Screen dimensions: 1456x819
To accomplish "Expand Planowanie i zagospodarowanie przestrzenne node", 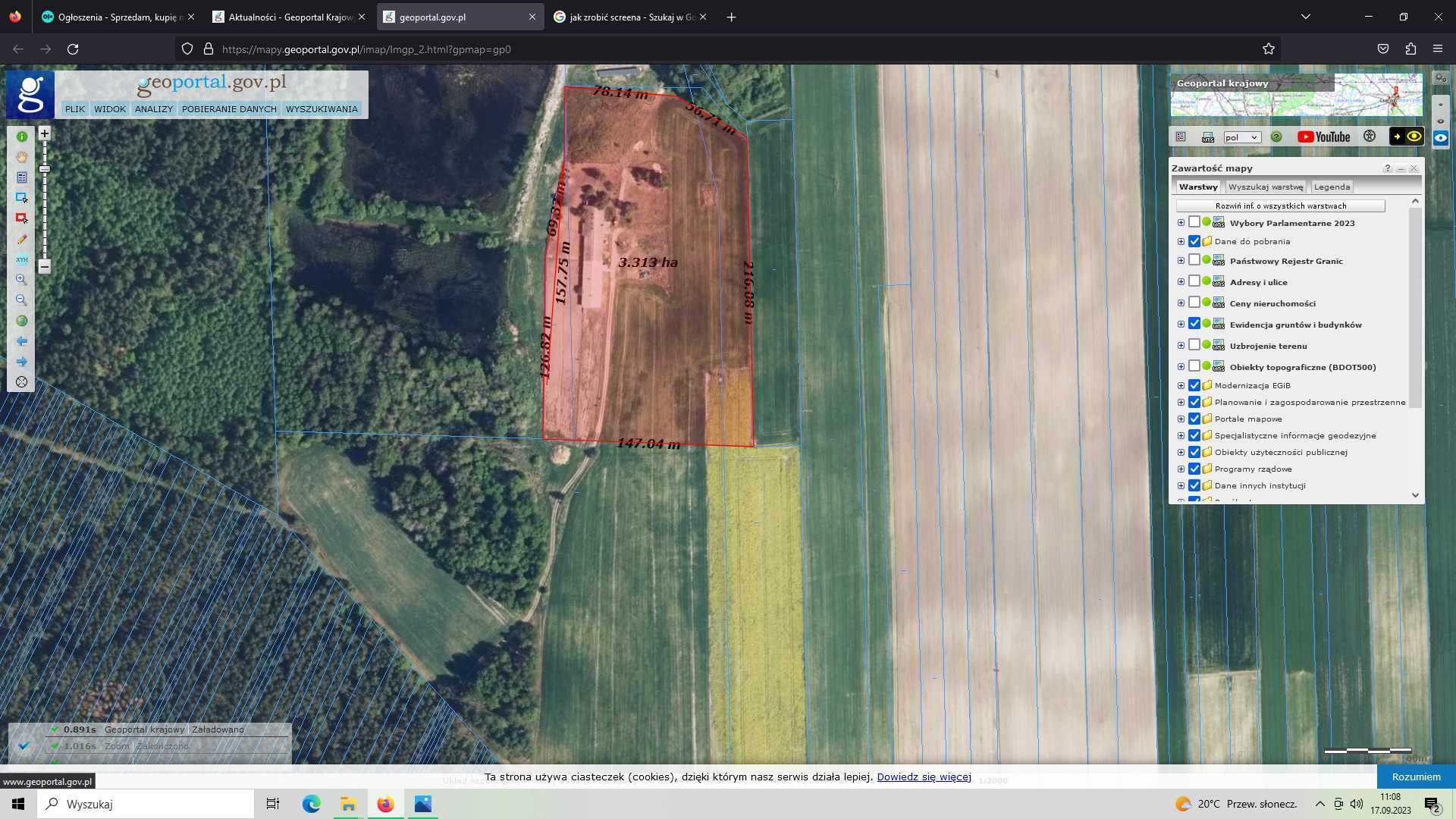I will tap(1181, 403).
